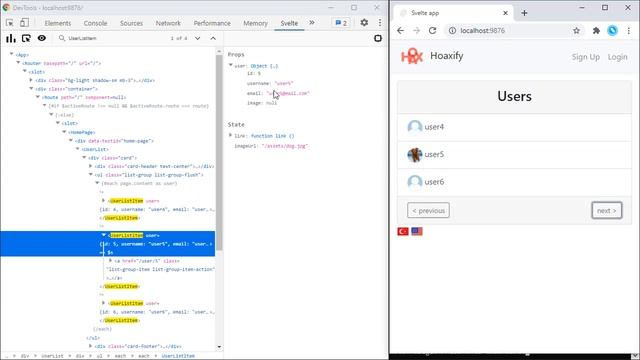Show more DevTools tabs chevron
This screenshot has height=360, width=640.
(x=312, y=23)
